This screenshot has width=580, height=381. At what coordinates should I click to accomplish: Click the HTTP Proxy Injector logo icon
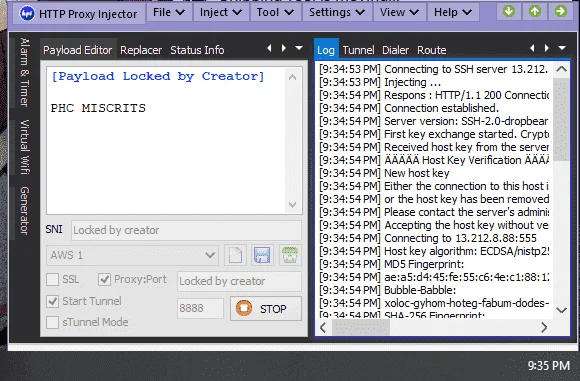click(27, 14)
